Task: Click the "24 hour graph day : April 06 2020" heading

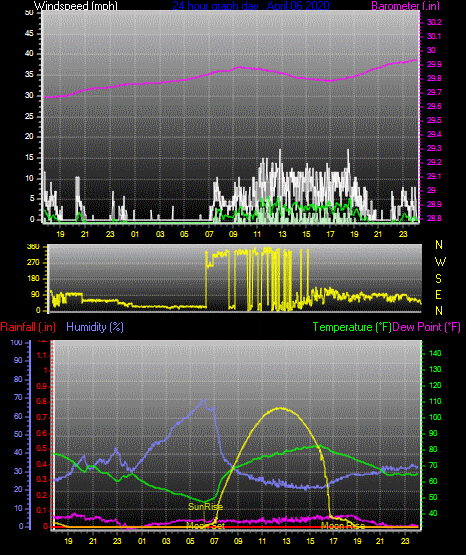Action: pyautogui.click(x=251, y=6)
